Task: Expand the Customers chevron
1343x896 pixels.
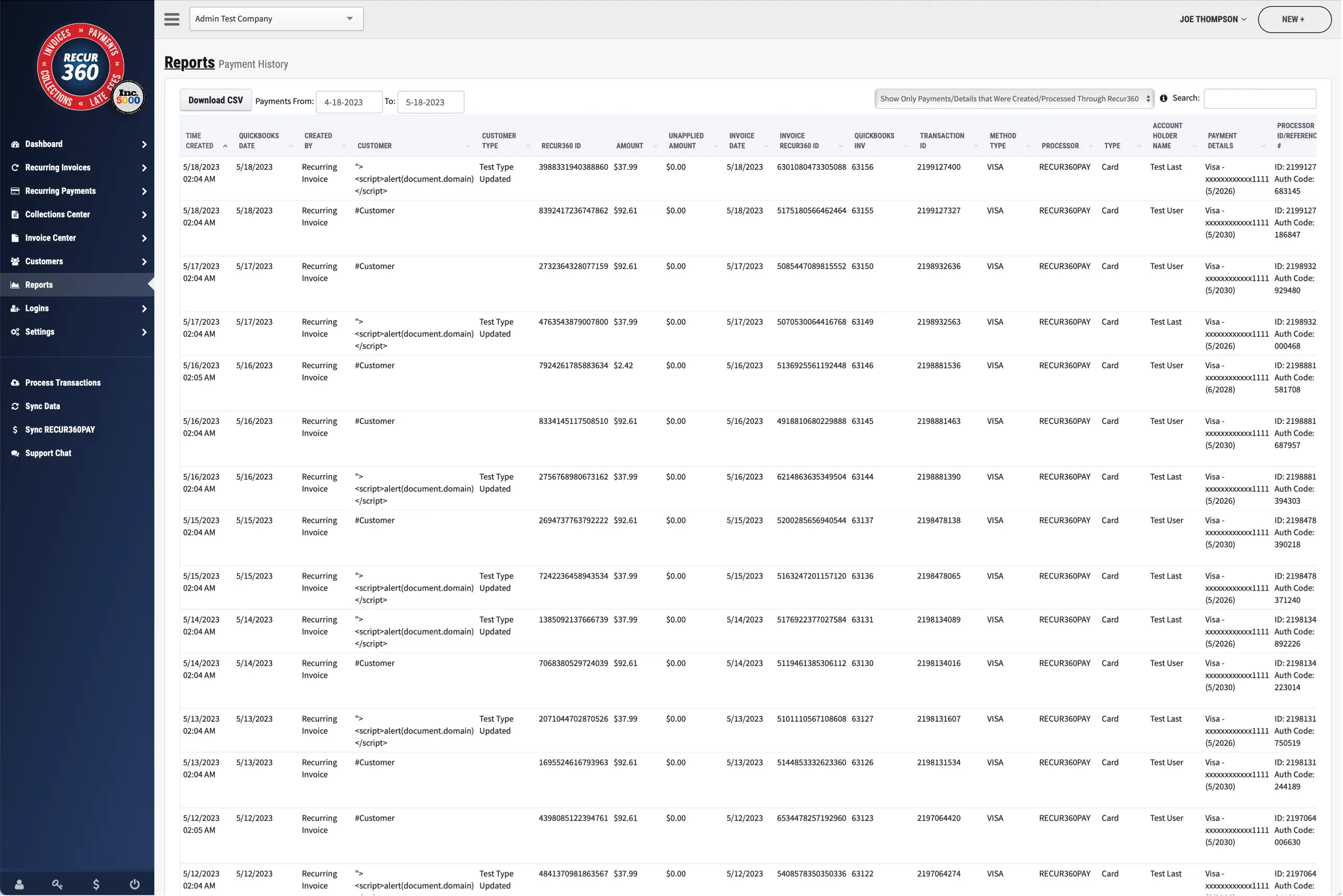Action: pyautogui.click(x=144, y=262)
